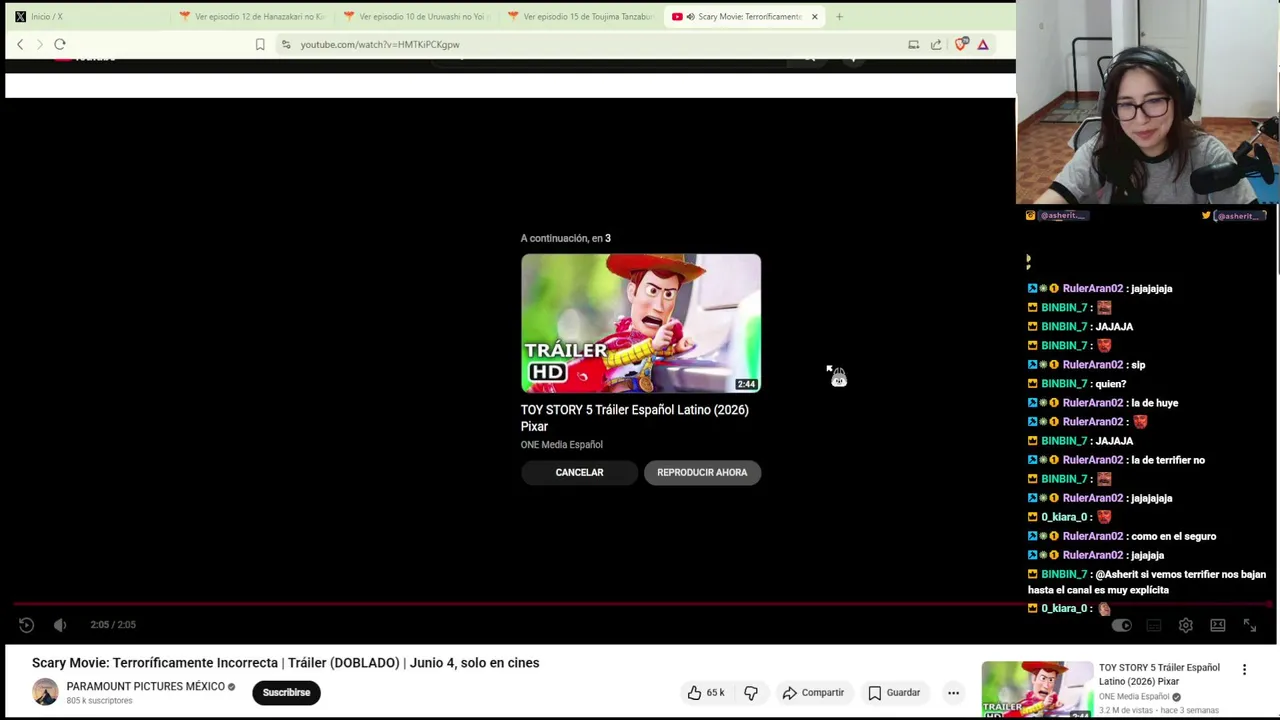This screenshot has width=1280, height=720.
Task: Click the share page icon in address bar
Action: point(936,44)
